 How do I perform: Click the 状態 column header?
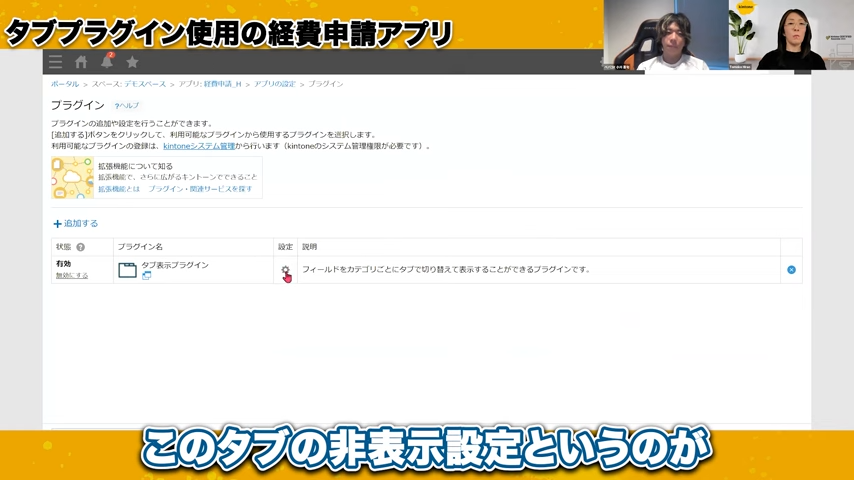[64, 247]
